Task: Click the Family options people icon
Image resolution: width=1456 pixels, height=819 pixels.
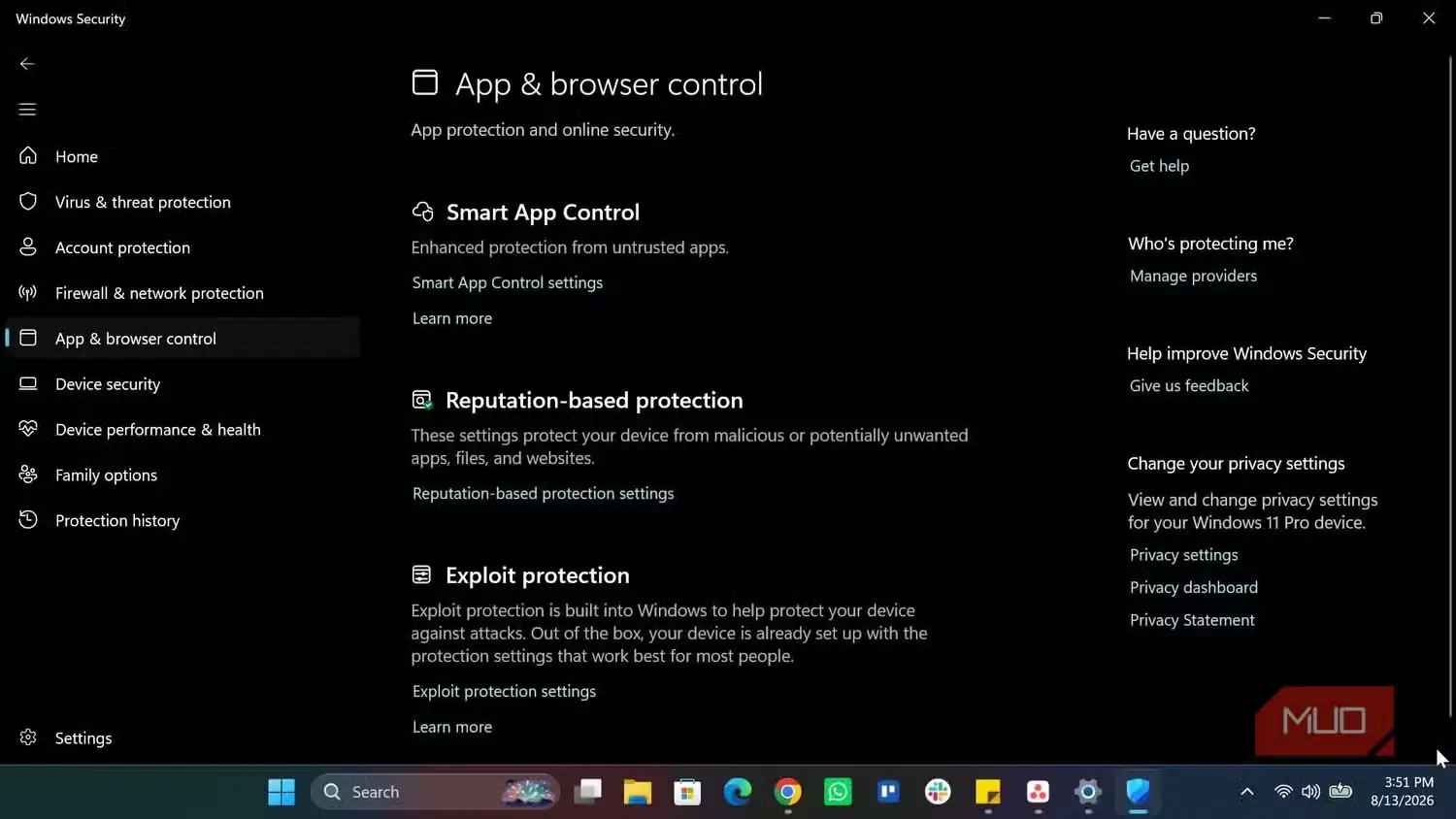Action: [28, 475]
